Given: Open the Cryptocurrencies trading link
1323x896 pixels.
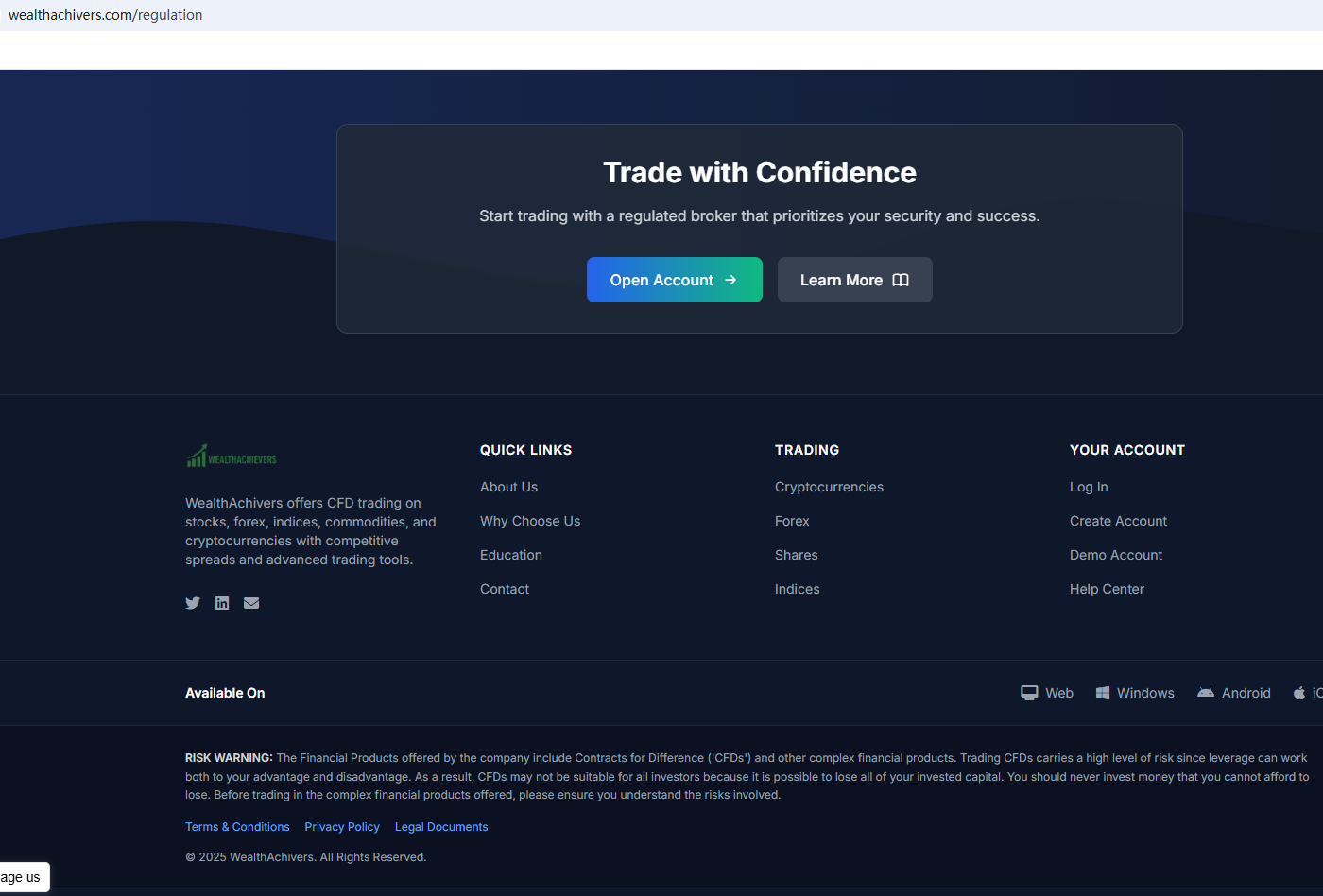Looking at the screenshot, I should click(829, 487).
